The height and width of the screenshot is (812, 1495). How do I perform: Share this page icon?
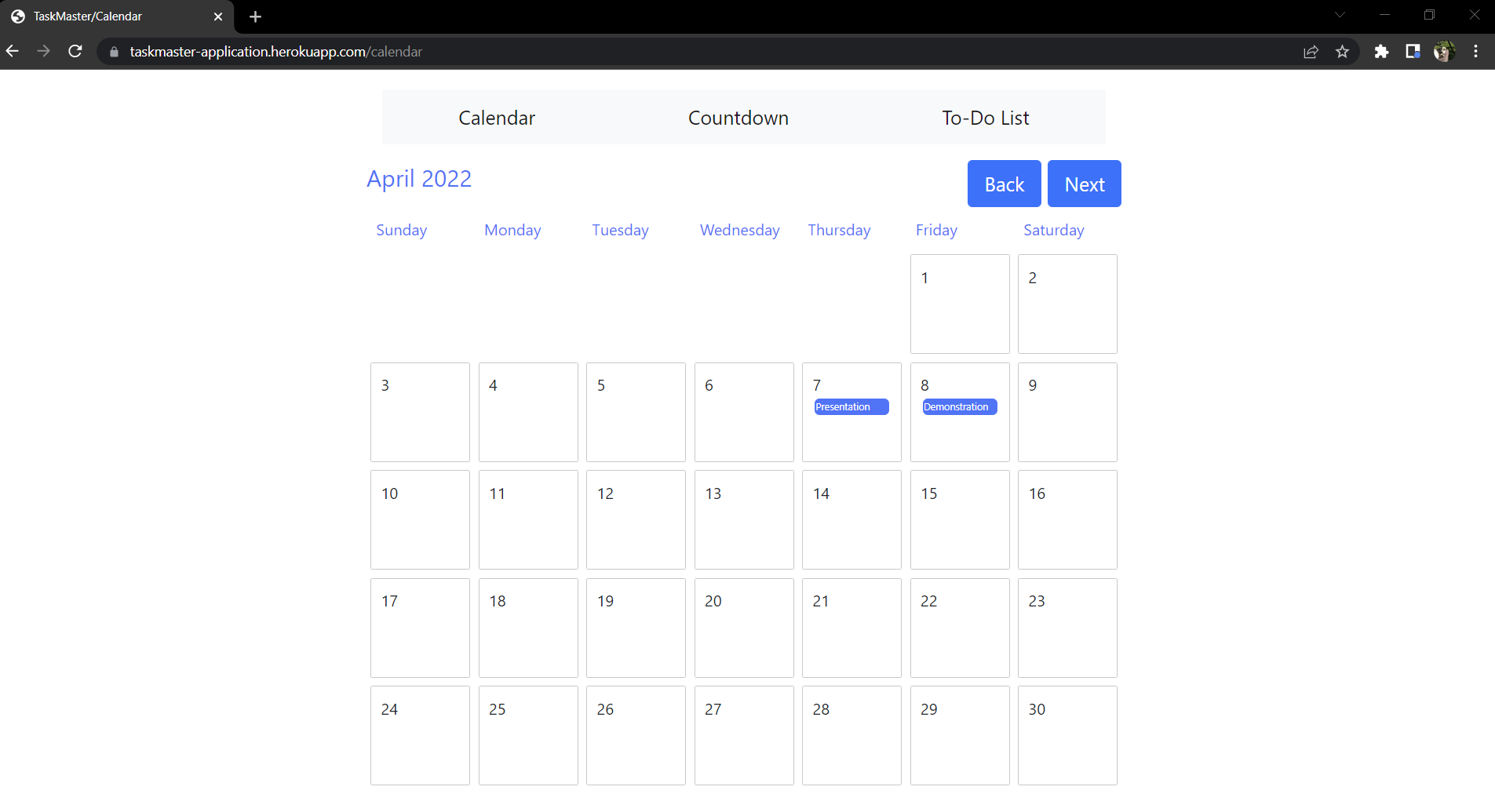[1311, 52]
